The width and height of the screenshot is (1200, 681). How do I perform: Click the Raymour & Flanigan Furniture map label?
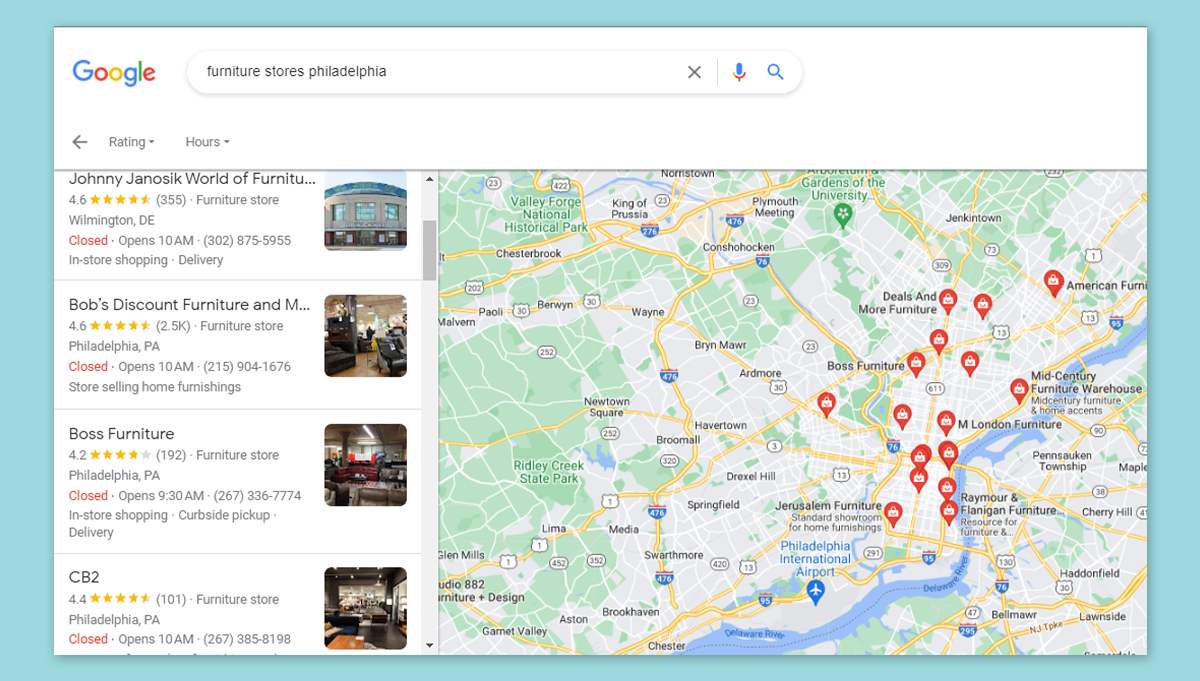pos(1009,504)
